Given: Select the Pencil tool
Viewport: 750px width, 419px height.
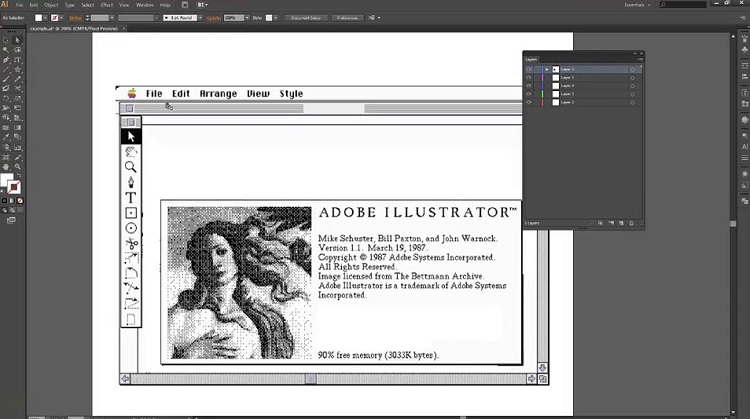Looking at the screenshot, I should pyautogui.click(x=18, y=79).
